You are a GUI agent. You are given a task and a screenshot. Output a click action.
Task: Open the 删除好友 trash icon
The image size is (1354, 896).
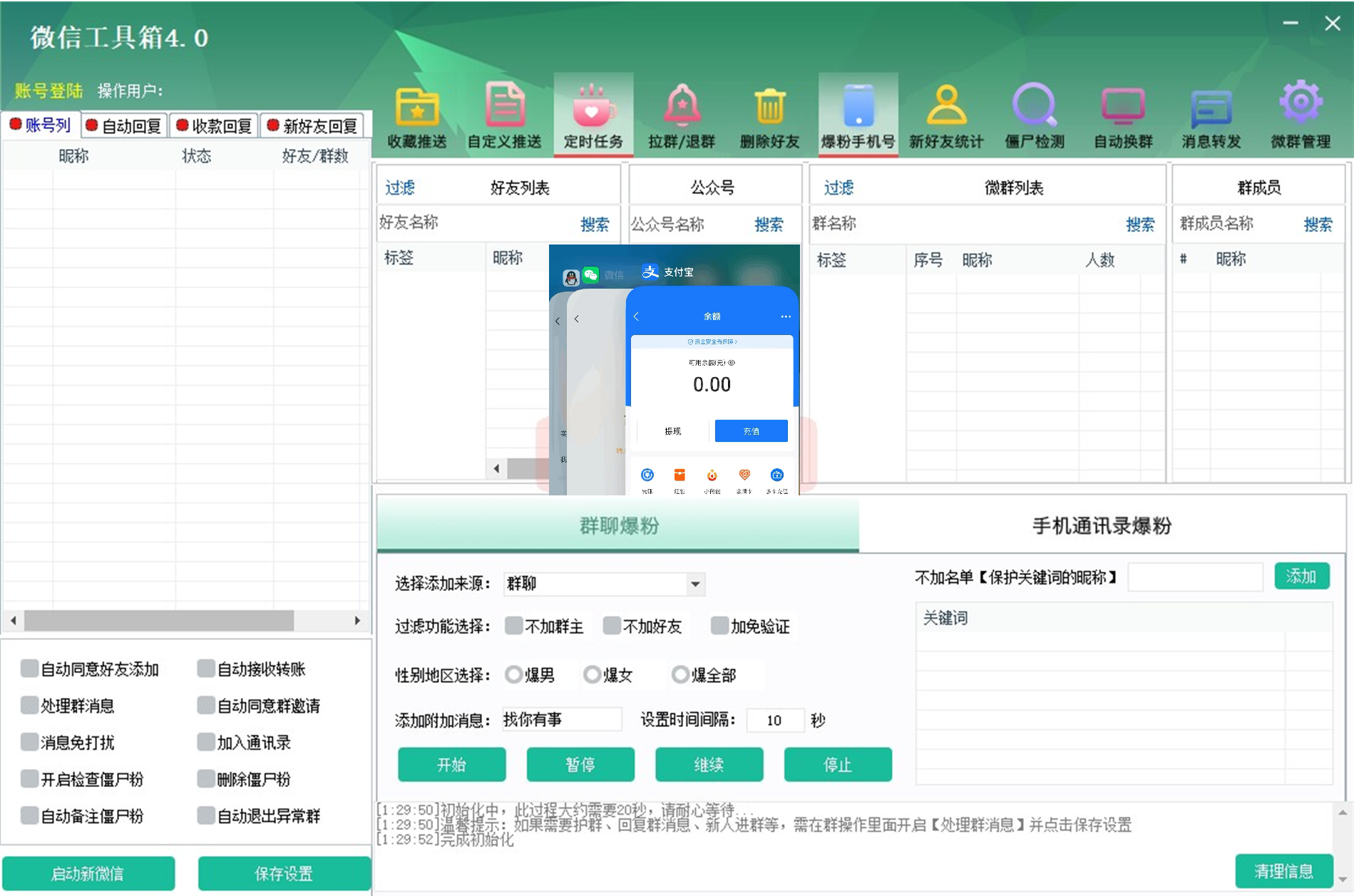[769, 106]
